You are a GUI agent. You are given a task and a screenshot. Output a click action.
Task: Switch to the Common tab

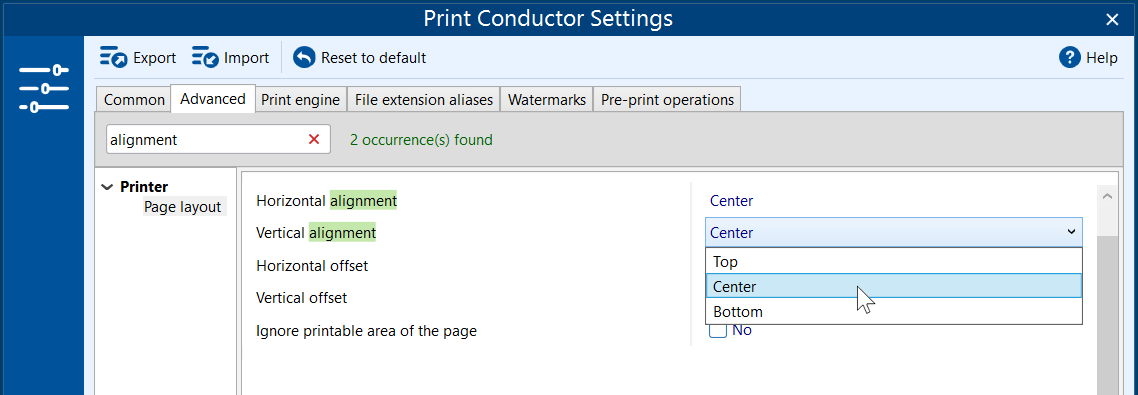[x=134, y=100]
